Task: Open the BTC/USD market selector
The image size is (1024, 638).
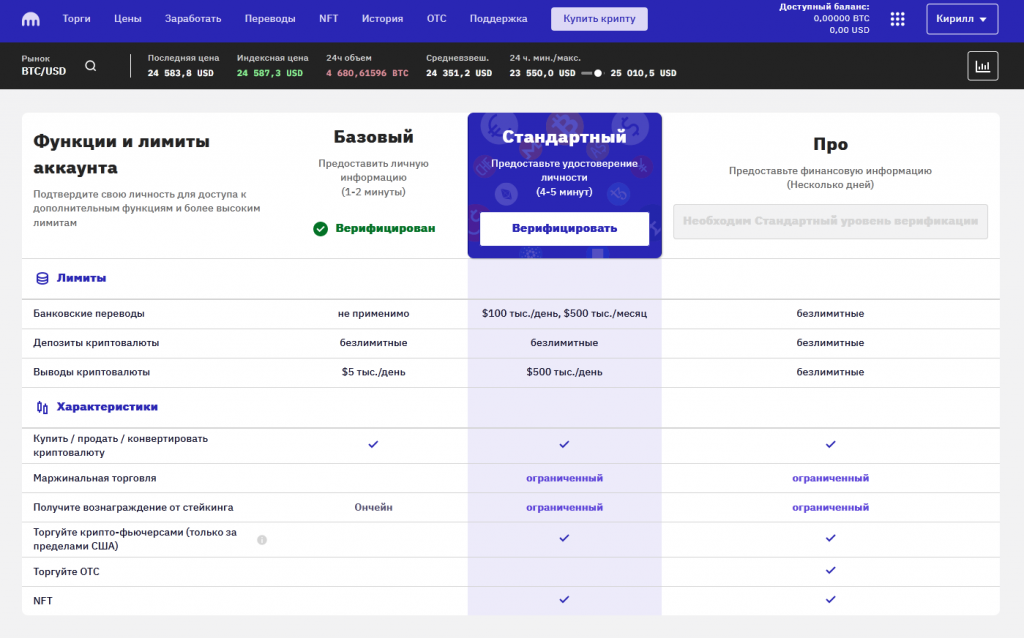Action: 44,66
